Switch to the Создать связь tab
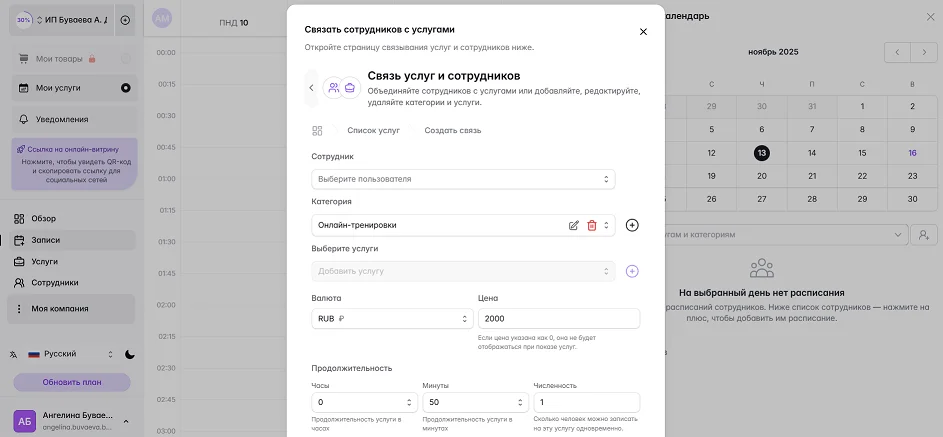 click(452, 131)
